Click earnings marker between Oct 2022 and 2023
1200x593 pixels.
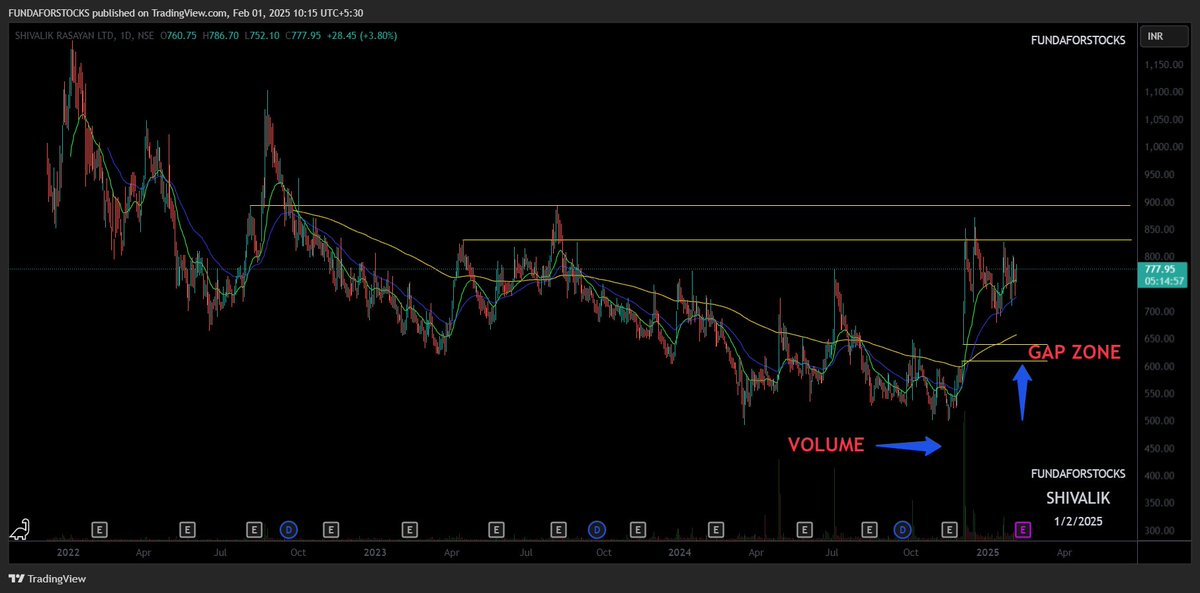coord(329,528)
